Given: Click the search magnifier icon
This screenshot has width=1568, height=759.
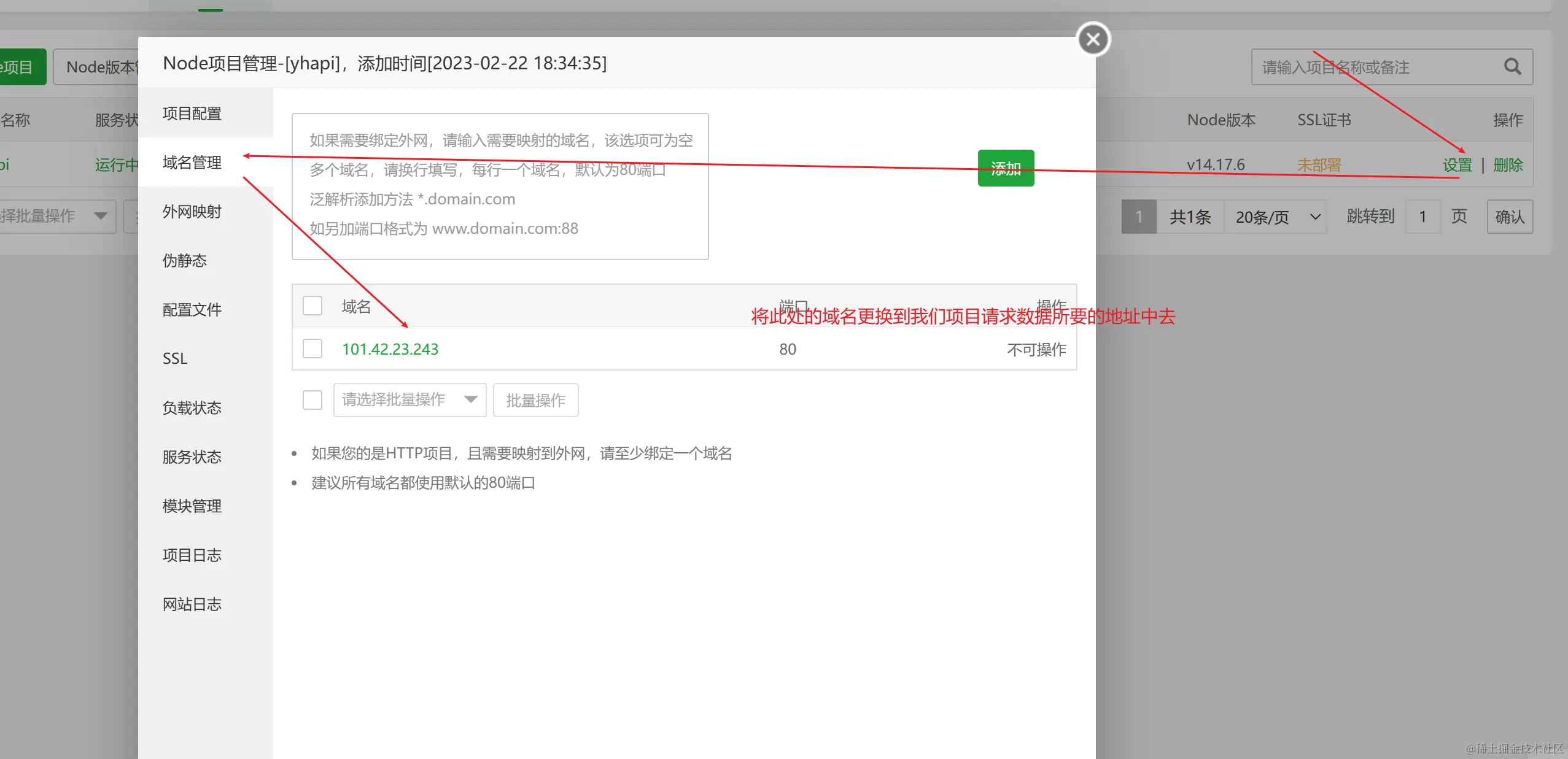Looking at the screenshot, I should click(1512, 67).
